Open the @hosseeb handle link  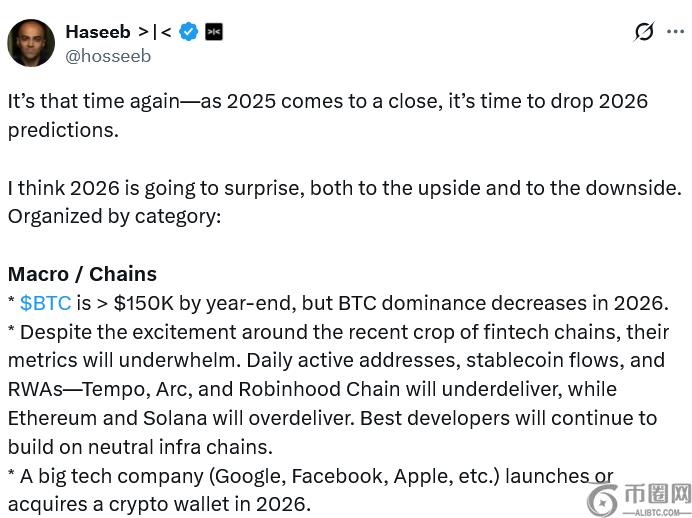[108, 56]
